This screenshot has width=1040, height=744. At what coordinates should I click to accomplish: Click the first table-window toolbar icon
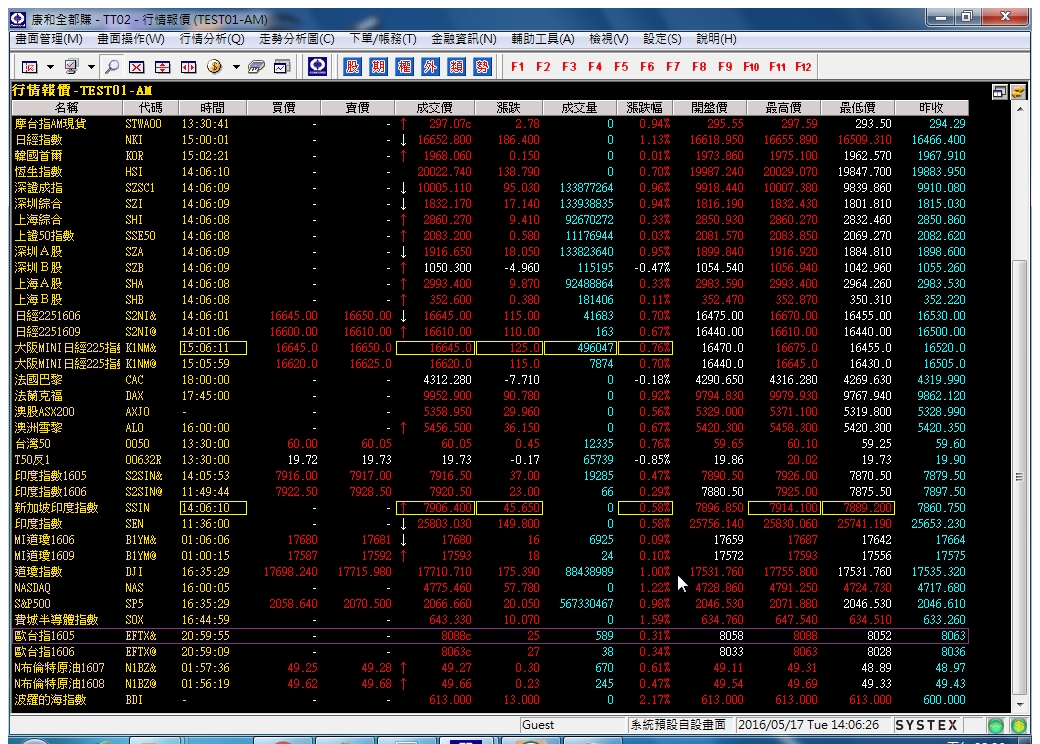[x=30, y=66]
